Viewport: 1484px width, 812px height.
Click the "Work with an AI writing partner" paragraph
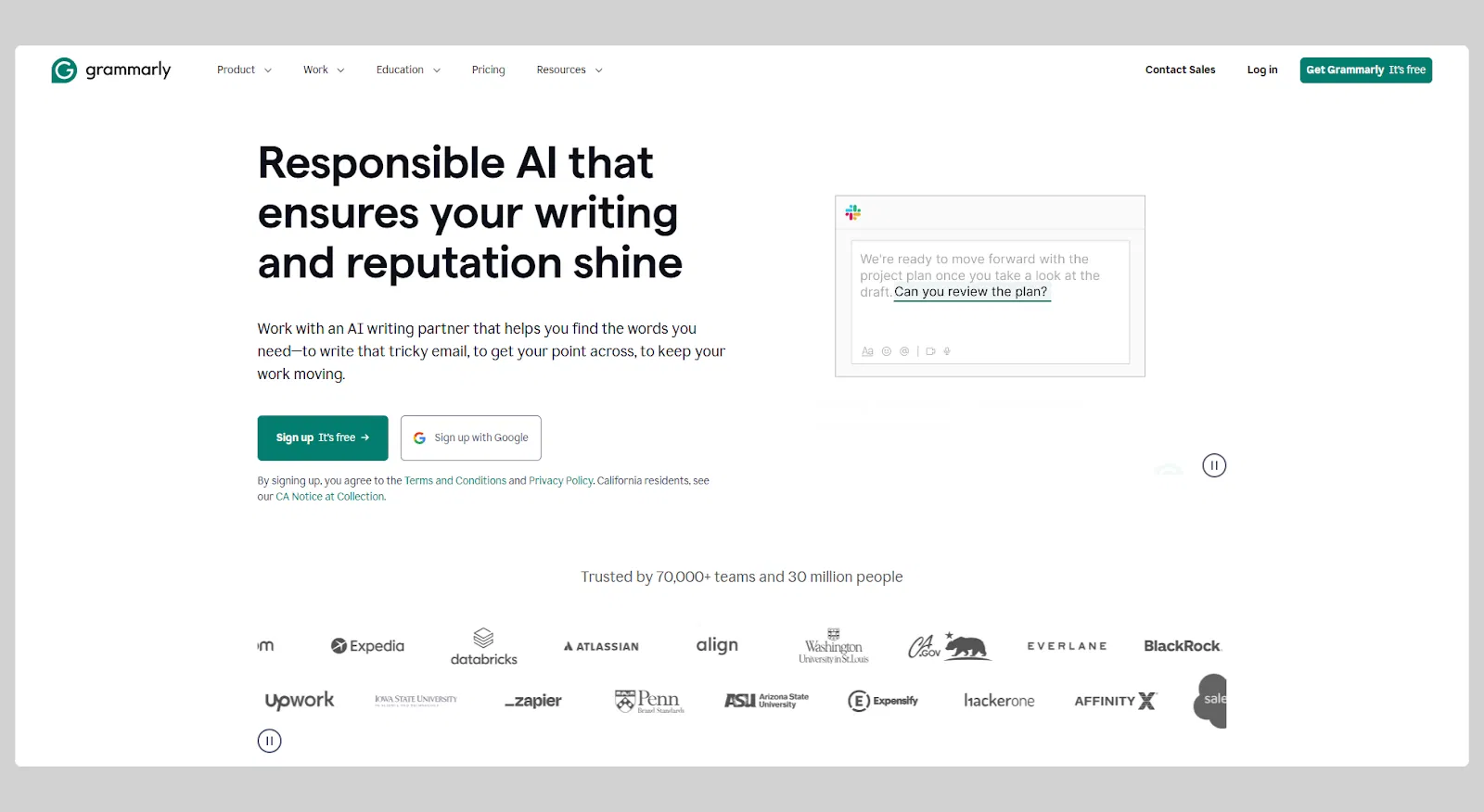click(x=492, y=351)
